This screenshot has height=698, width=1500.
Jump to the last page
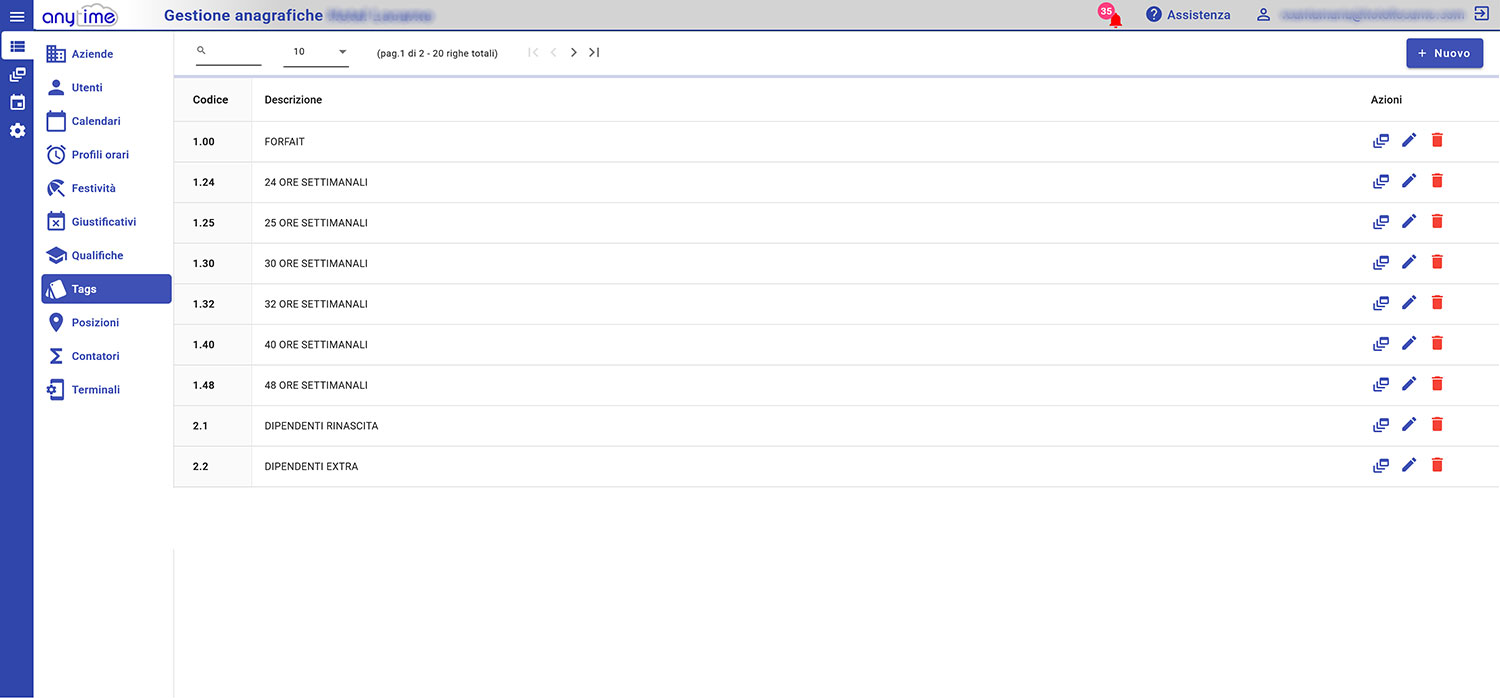click(x=594, y=52)
